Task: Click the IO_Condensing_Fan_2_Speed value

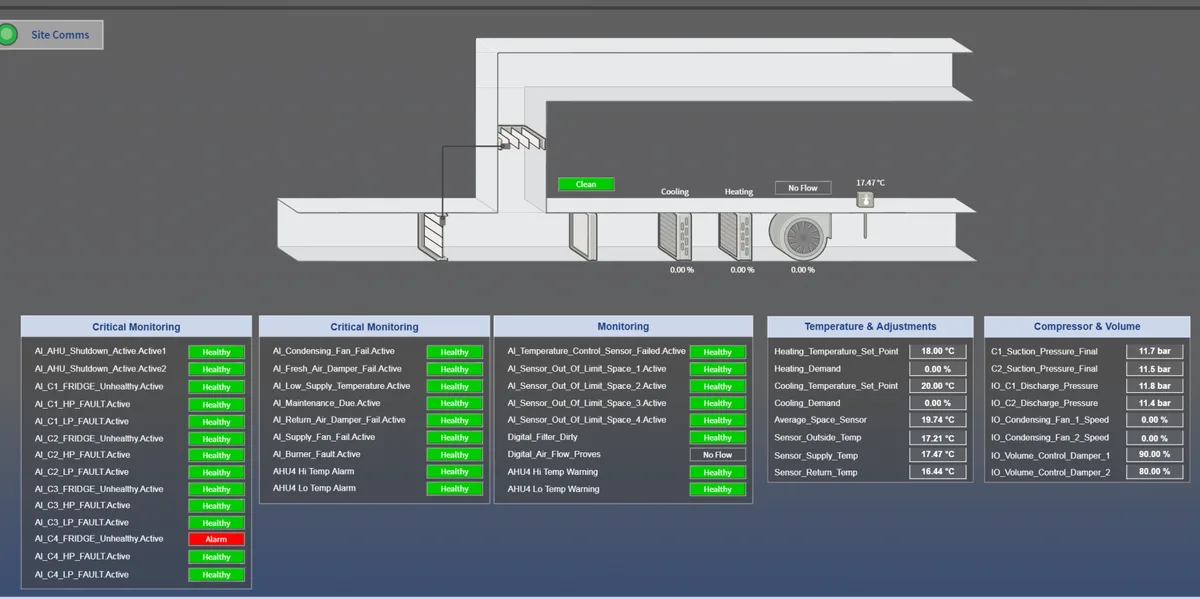Action: [x=1155, y=438]
